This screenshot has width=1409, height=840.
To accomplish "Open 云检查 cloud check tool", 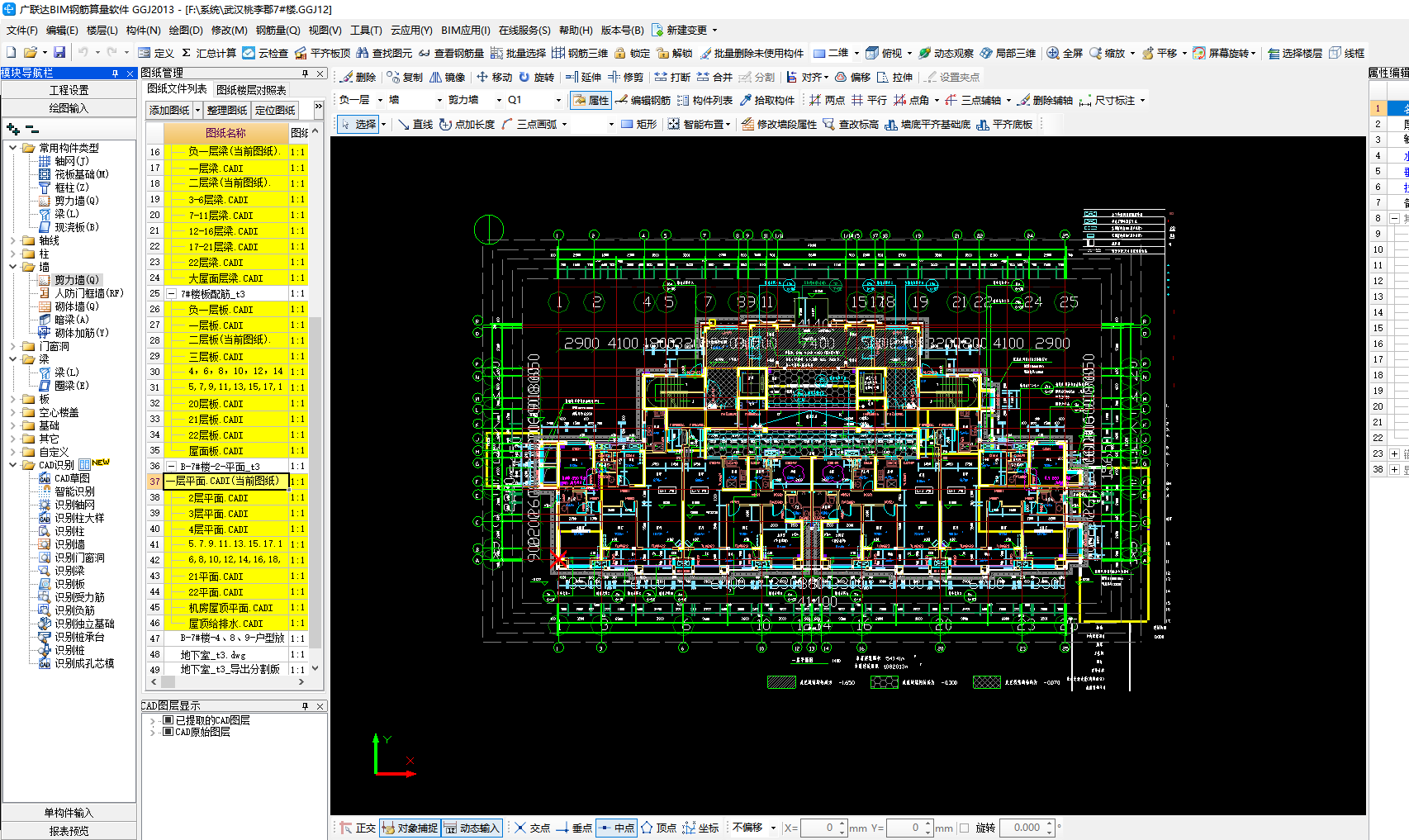I will (x=265, y=53).
